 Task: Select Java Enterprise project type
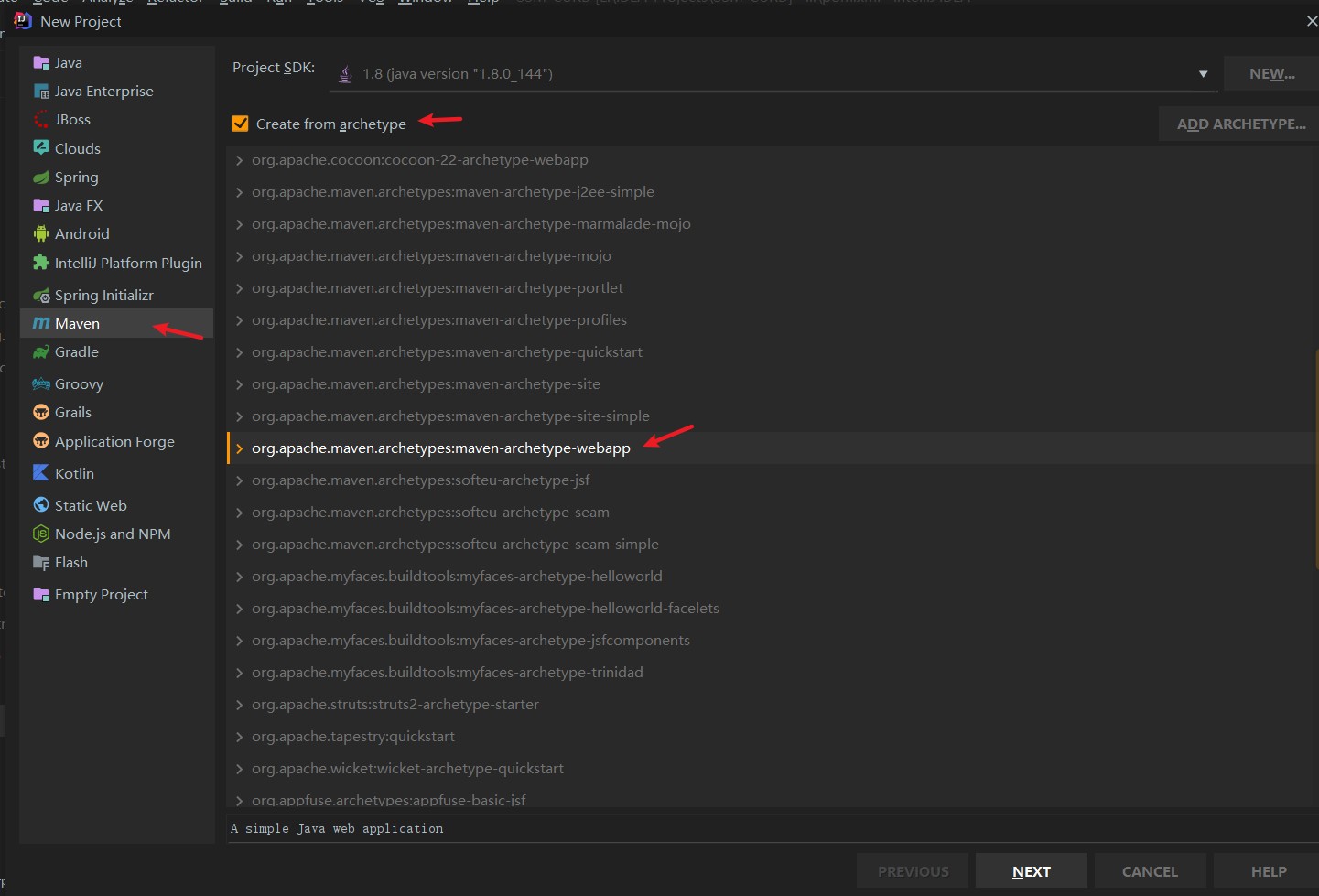point(103,92)
